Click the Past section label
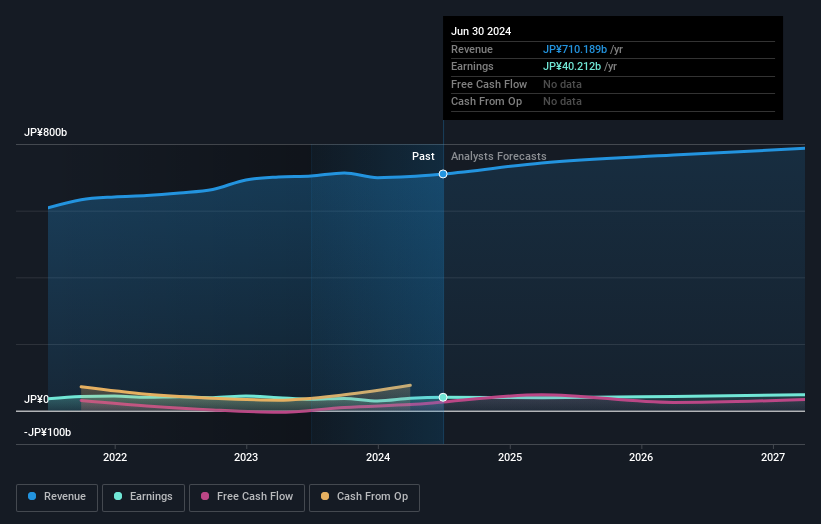 click(423, 156)
